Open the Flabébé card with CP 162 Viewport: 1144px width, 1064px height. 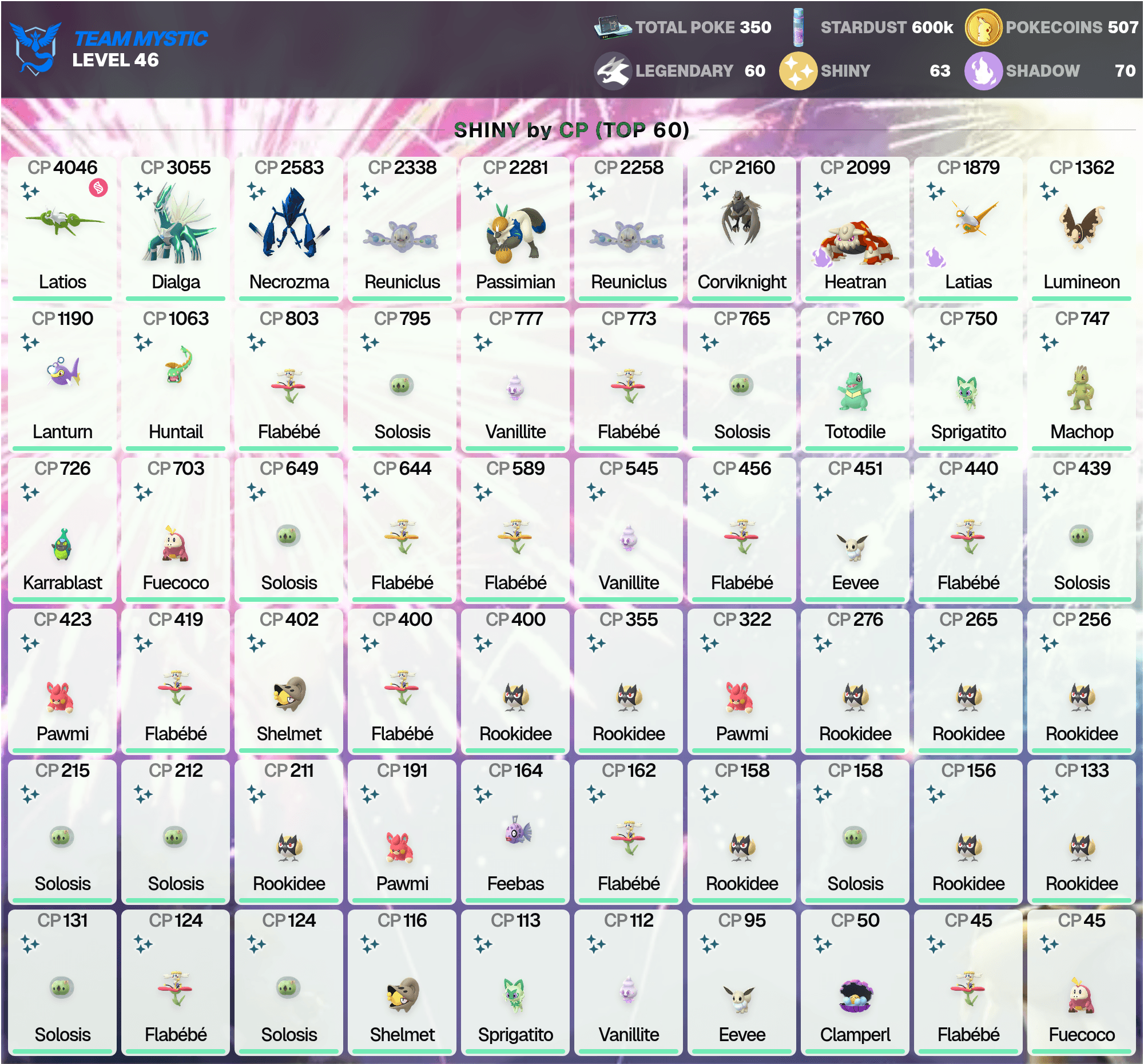pos(629,832)
